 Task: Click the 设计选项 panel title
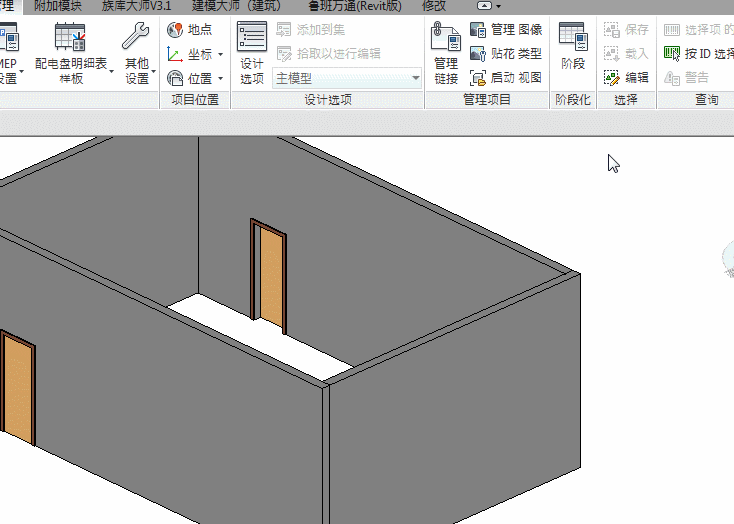(x=328, y=100)
